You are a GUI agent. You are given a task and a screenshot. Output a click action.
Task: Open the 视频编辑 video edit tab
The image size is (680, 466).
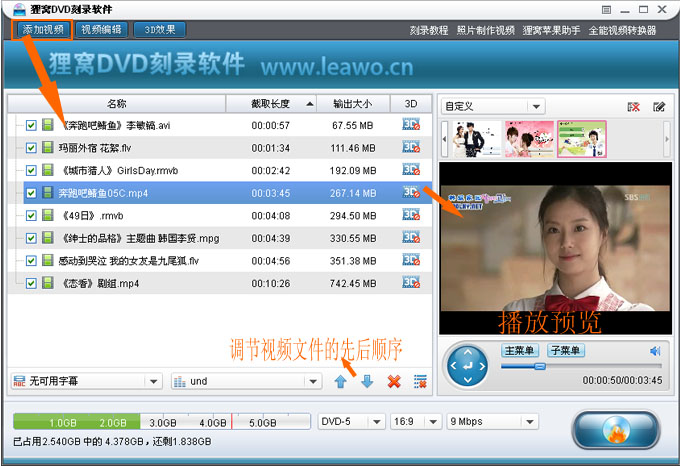pyautogui.click(x=101, y=30)
